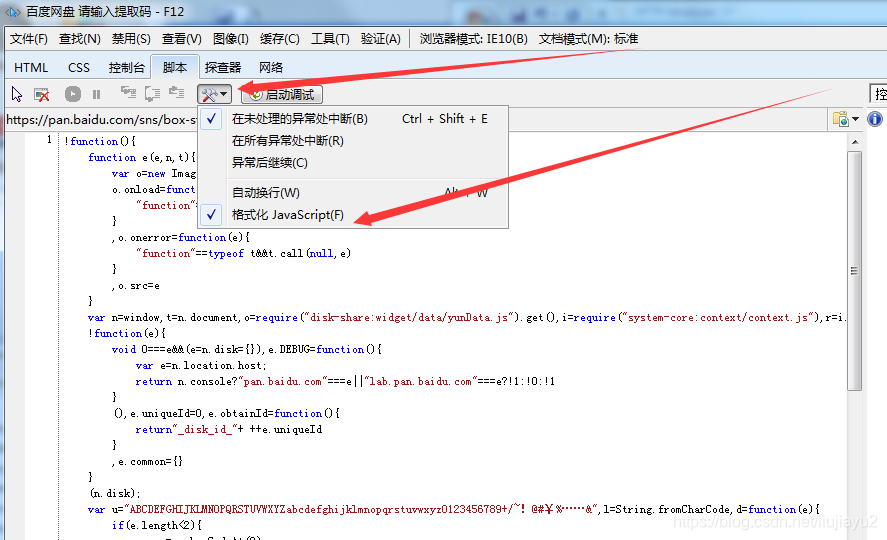The width and height of the screenshot is (887, 540).
Task: Toggle 格式化 JavaScript(F) checked option
Action: coord(353,215)
